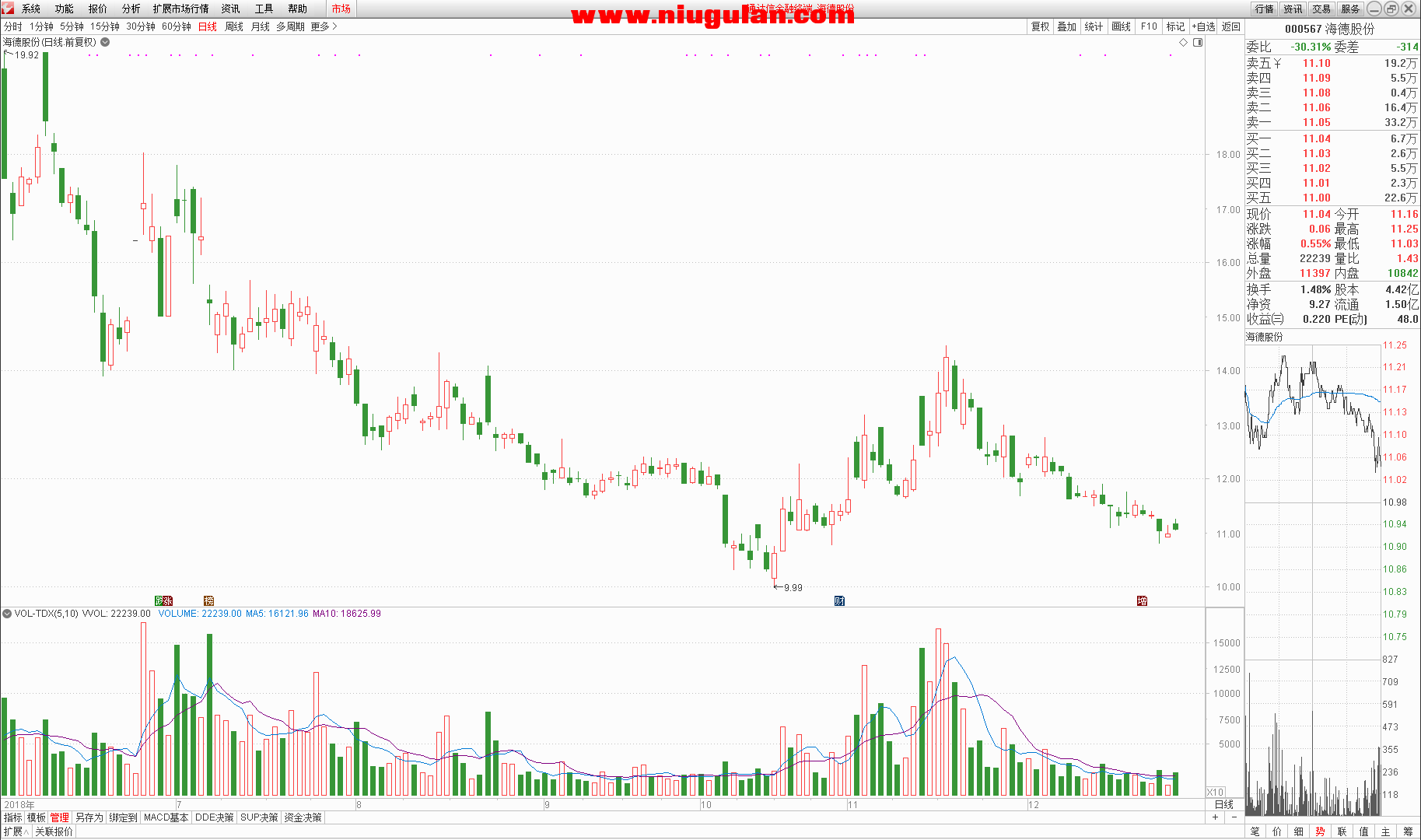Select the 日线 daily period
Screen dimensions: 1421x840
pyautogui.click(x=208, y=26)
